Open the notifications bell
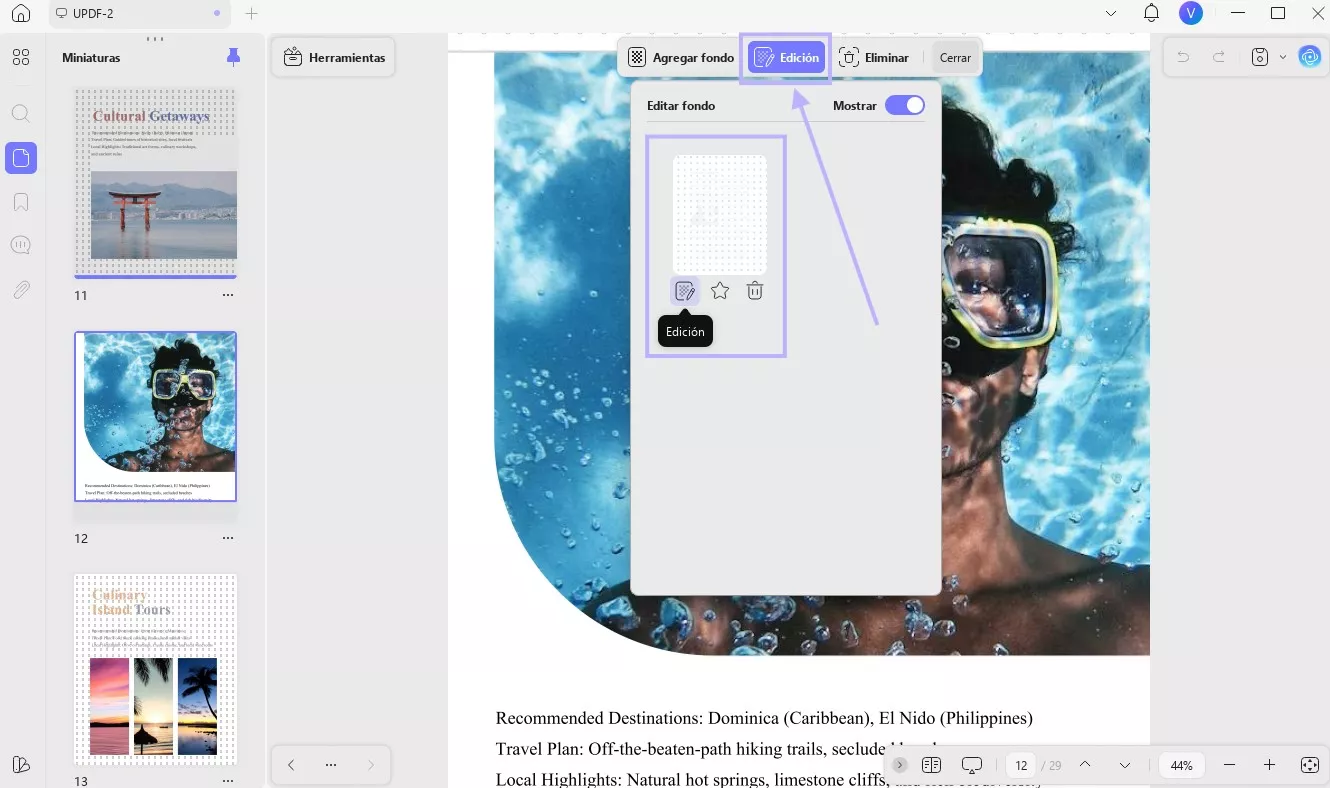 [1151, 13]
